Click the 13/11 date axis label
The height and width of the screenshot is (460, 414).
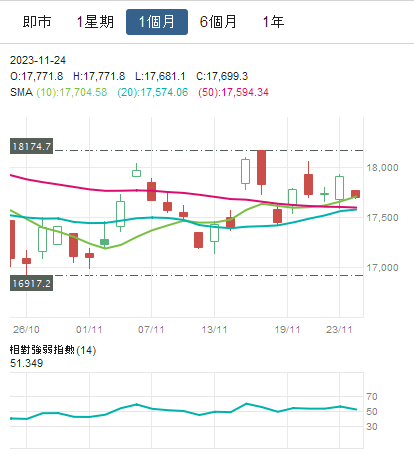[214, 330]
